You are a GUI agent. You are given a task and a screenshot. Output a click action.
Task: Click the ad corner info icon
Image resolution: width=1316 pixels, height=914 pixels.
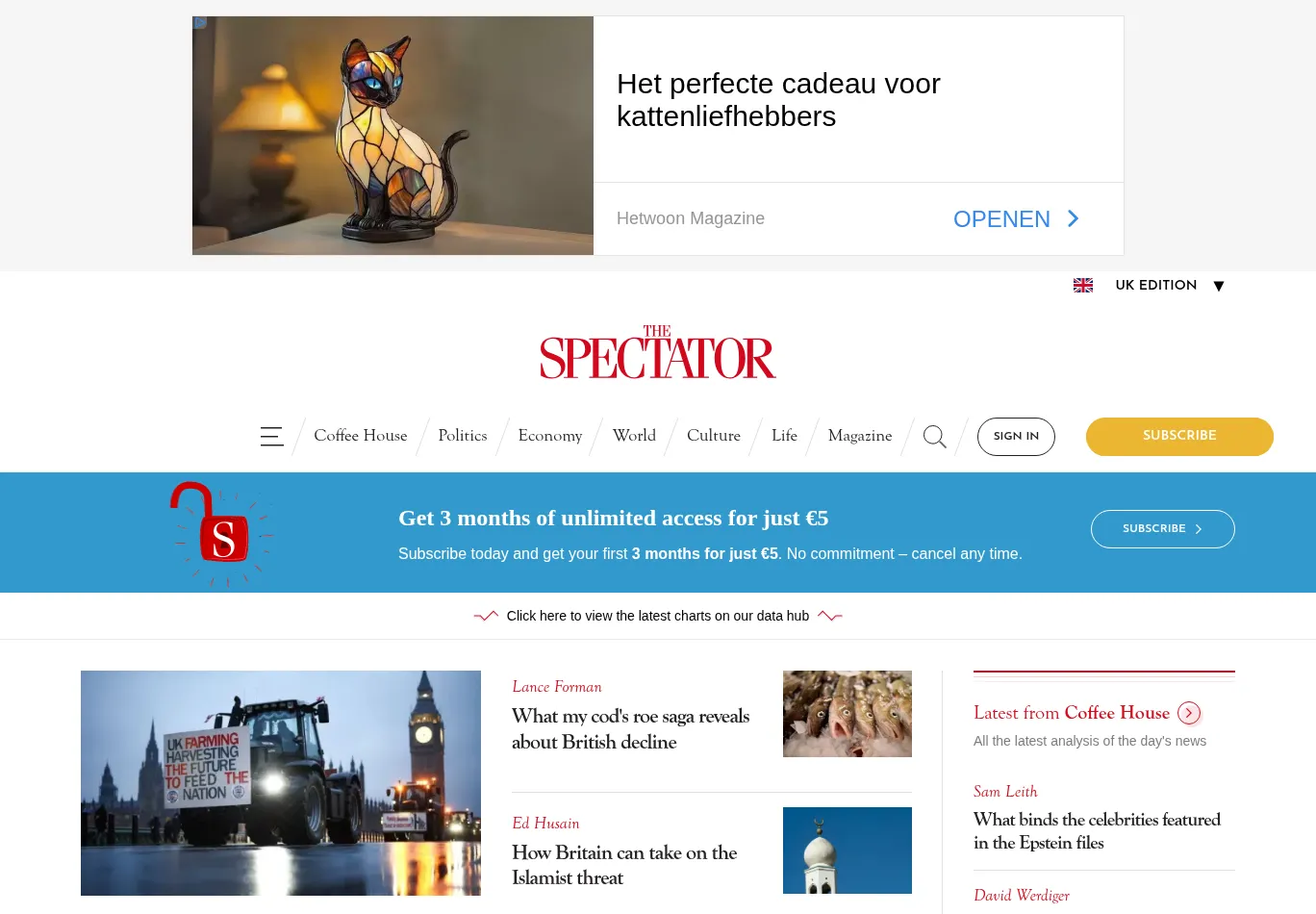tap(200, 22)
